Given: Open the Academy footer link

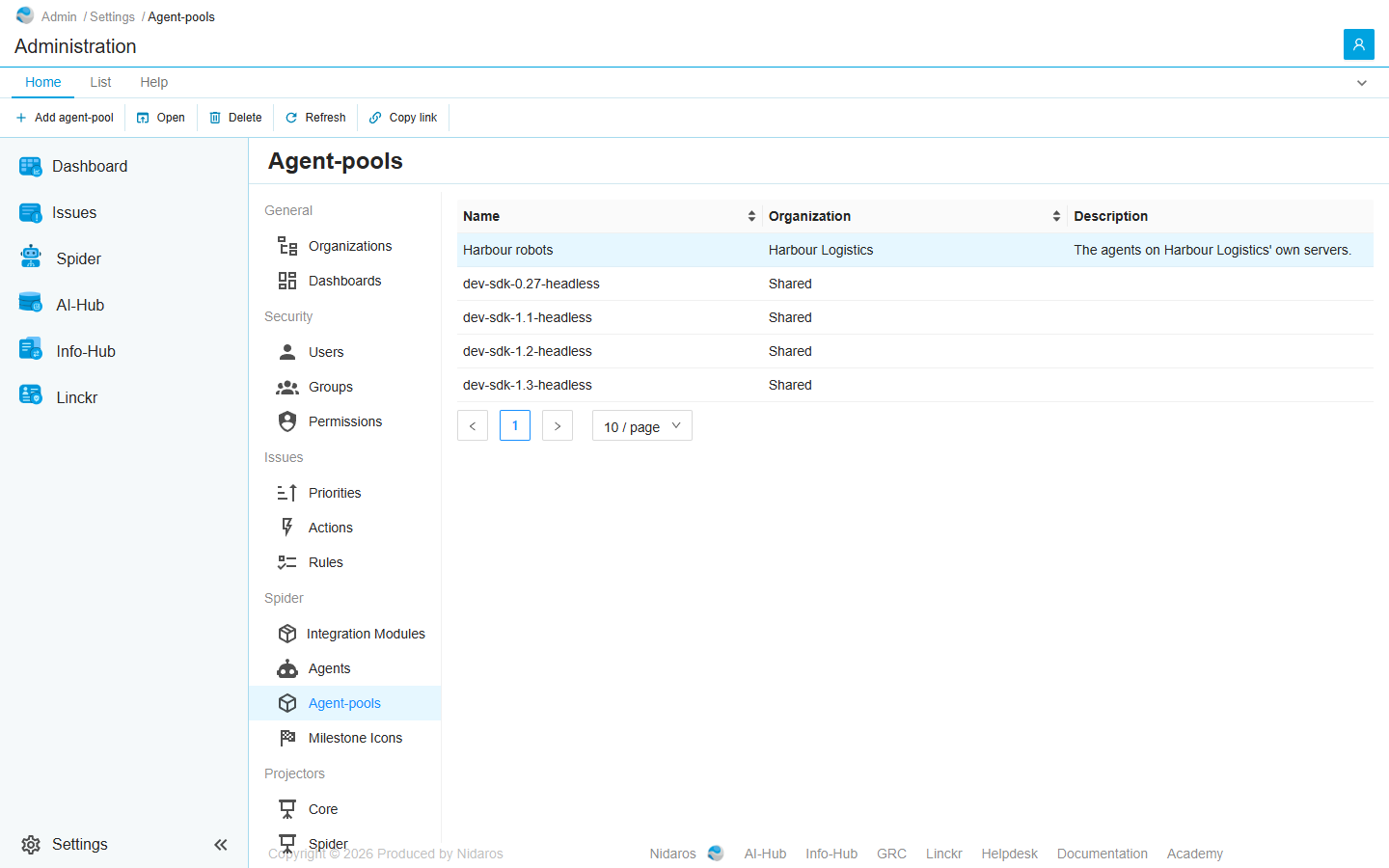Looking at the screenshot, I should (x=1195, y=854).
